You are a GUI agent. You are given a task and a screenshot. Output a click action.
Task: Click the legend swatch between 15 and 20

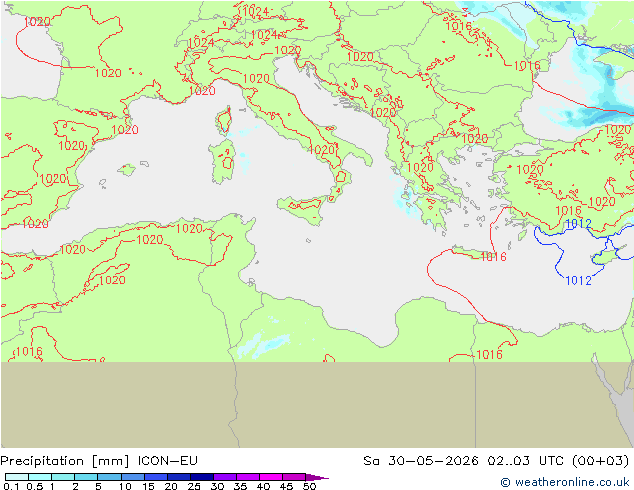(156, 477)
